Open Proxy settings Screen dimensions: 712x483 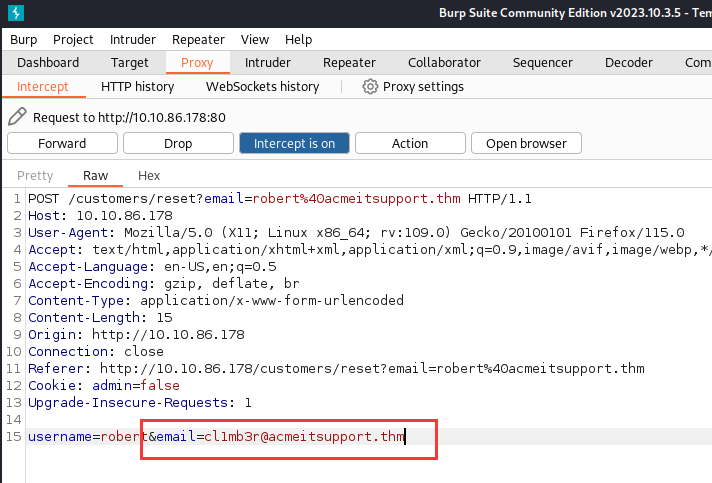pos(423,86)
